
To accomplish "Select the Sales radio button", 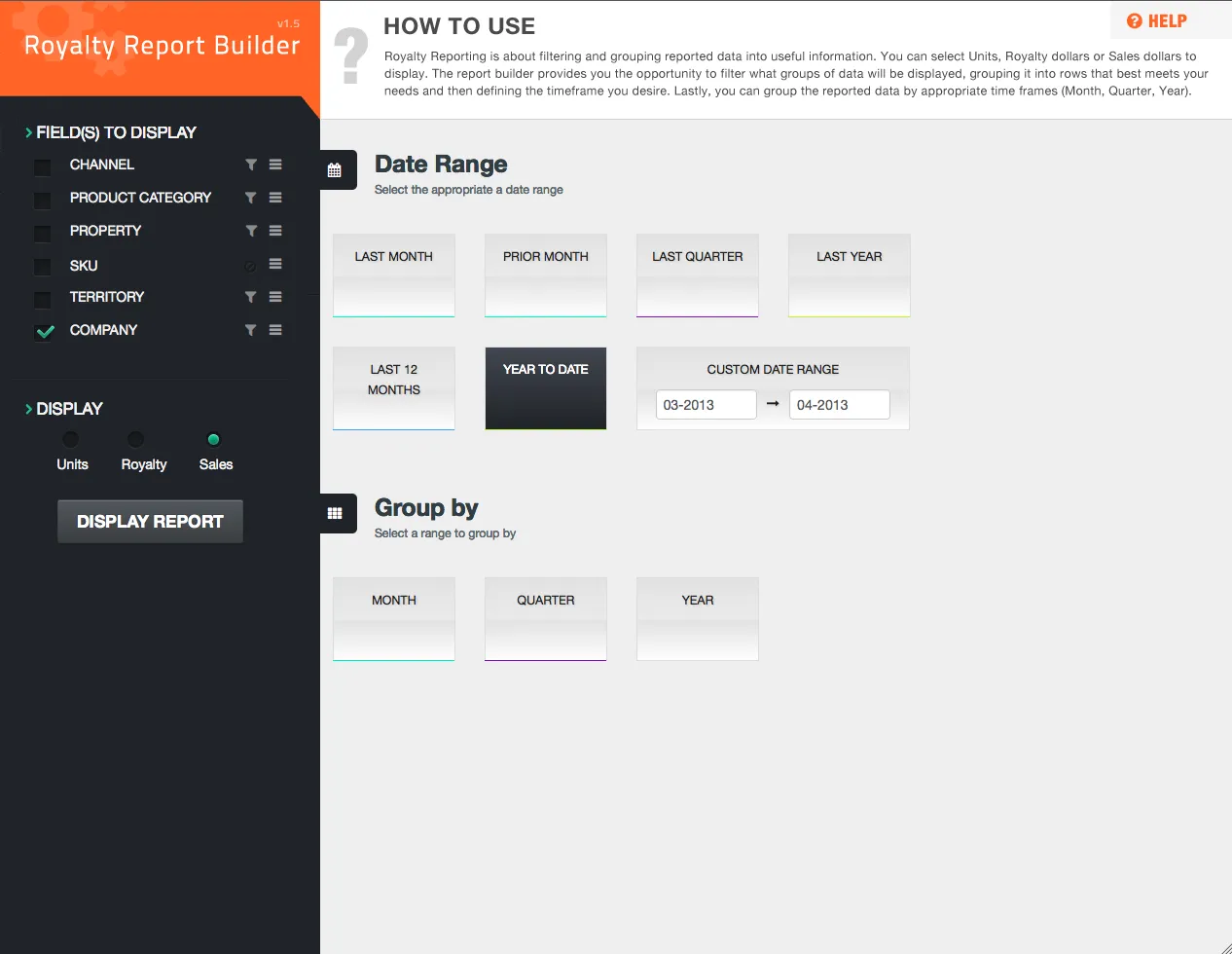I will tap(214, 439).
